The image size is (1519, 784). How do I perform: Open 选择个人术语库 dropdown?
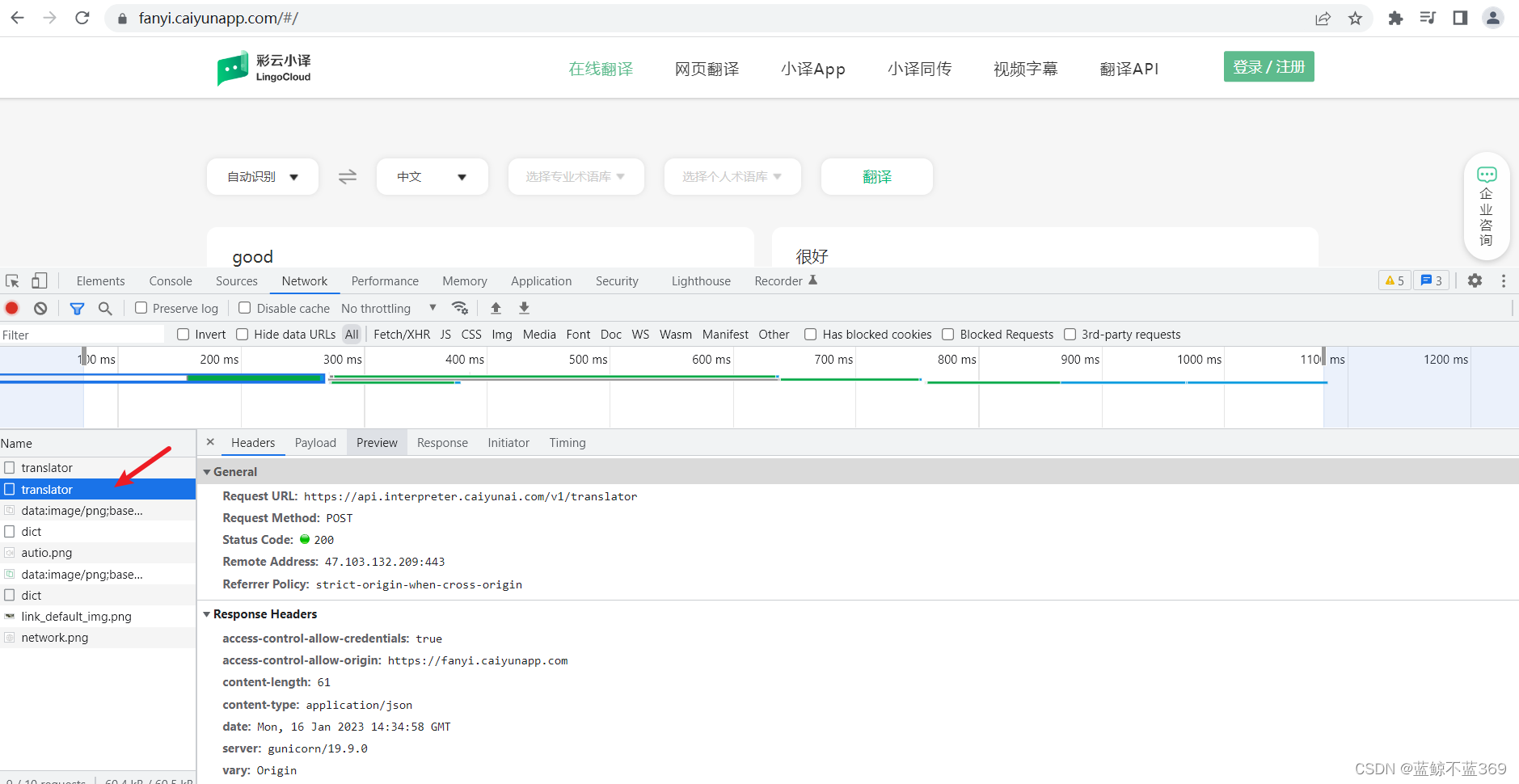click(732, 176)
